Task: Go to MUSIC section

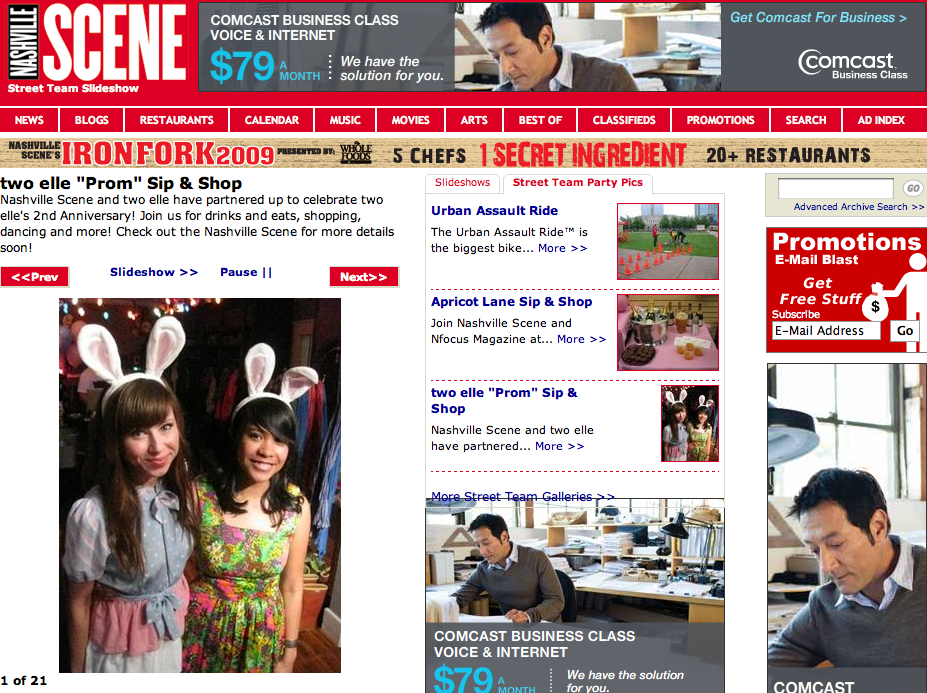Action: pyautogui.click(x=345, y=120)
